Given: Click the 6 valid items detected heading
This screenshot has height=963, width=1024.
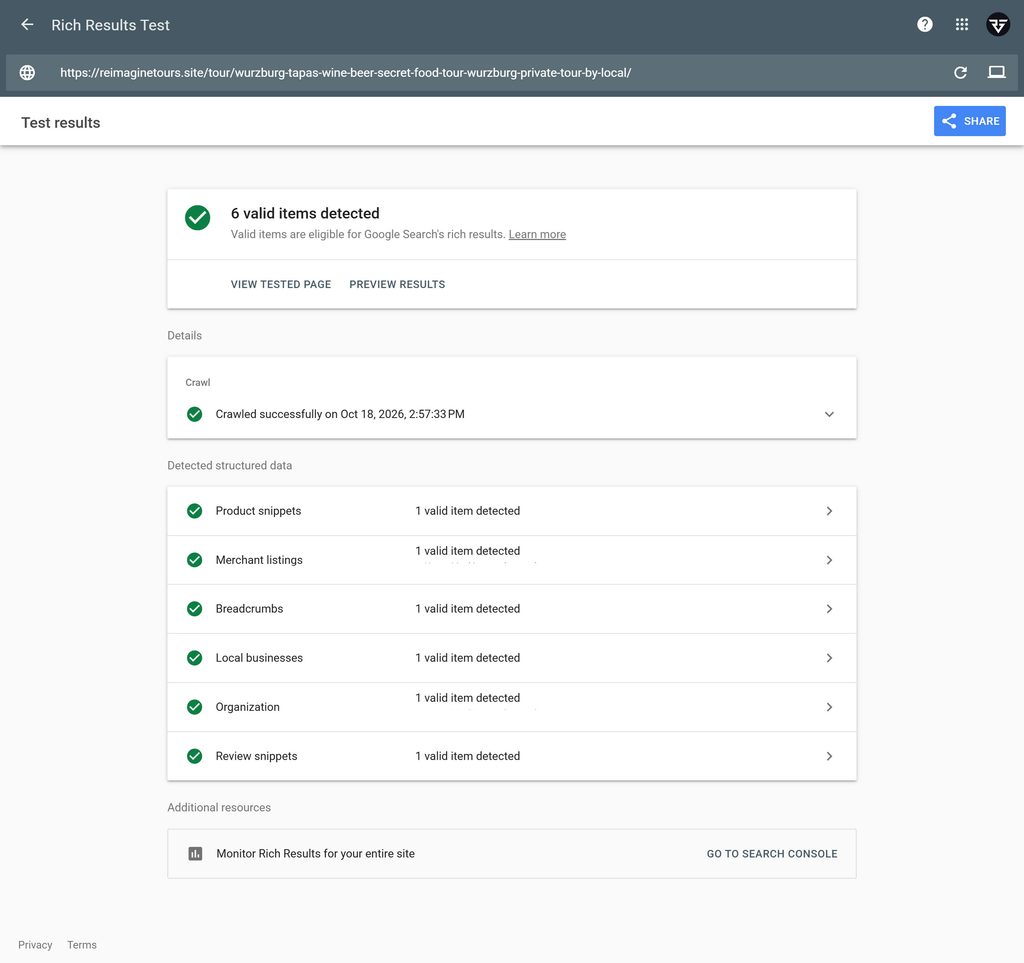Looking at the screenshot, I should [305, 213].
